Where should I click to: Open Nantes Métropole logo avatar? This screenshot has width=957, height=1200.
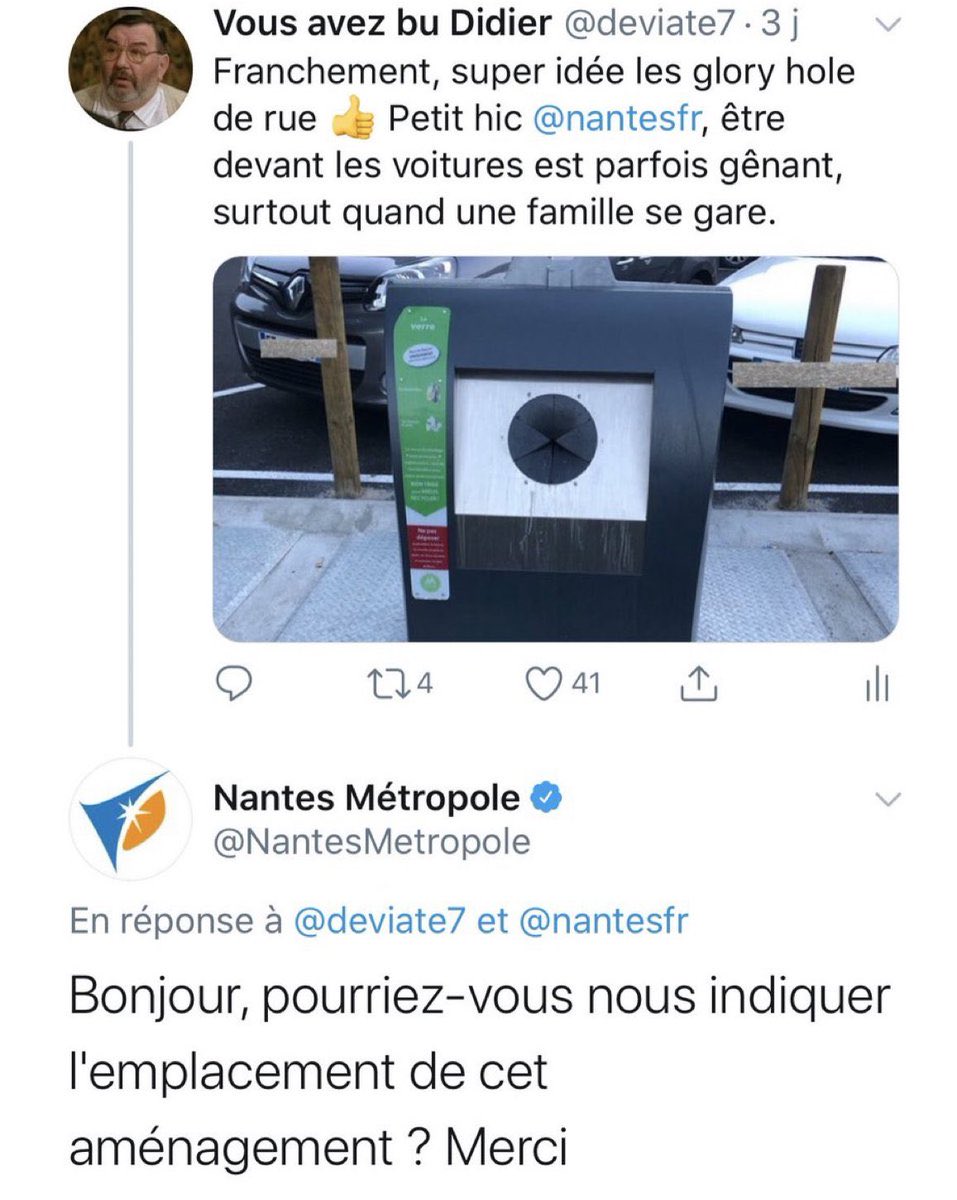click(130, 820)
